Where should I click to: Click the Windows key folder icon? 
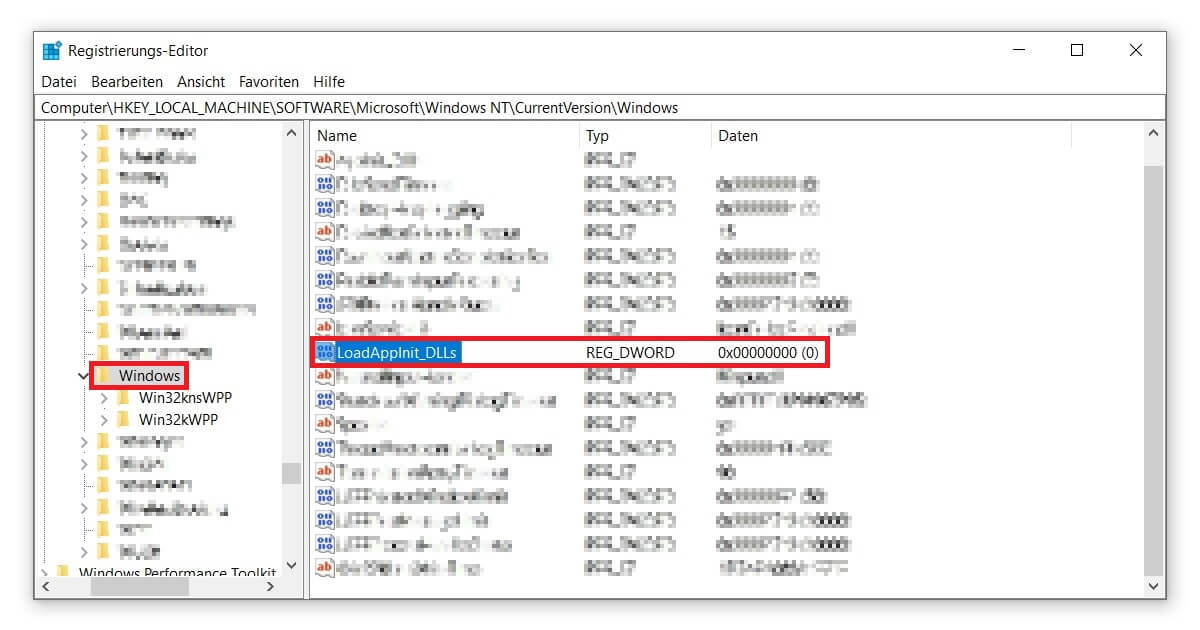click(103, 376)
